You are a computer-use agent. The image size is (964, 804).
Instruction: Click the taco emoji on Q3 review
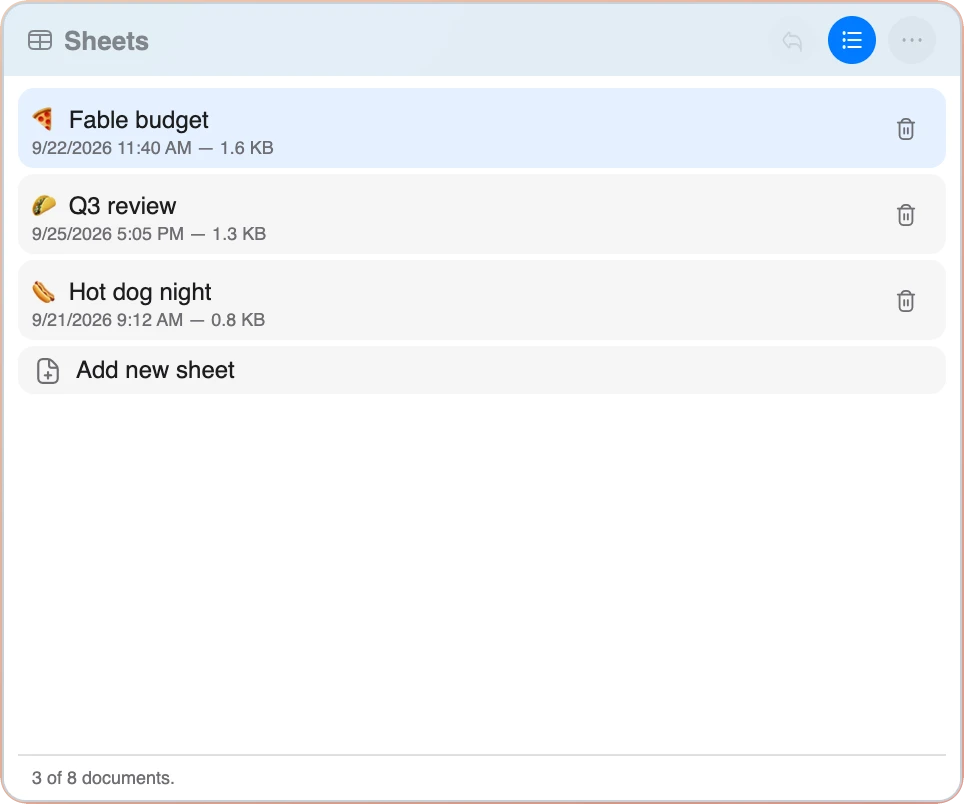coord(43,205)
